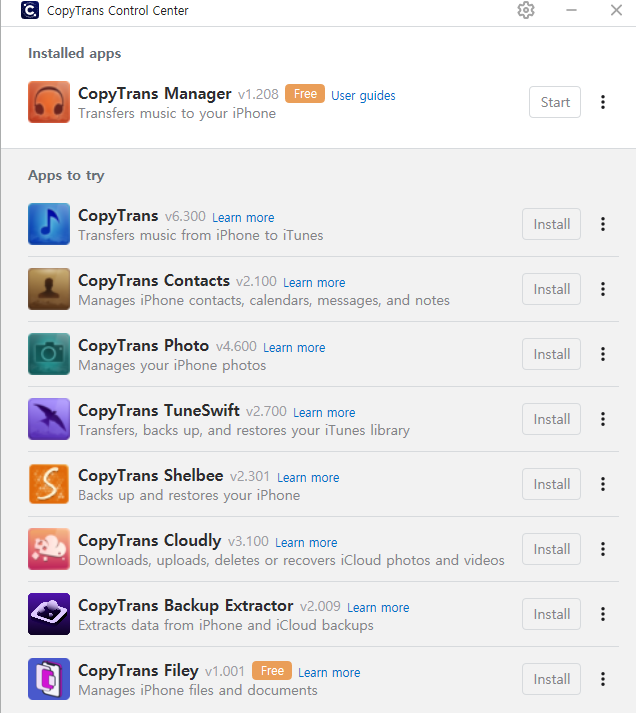Minimize the CopyTrans Control Center window
This screenshot has height=713, width=636.
571,10
